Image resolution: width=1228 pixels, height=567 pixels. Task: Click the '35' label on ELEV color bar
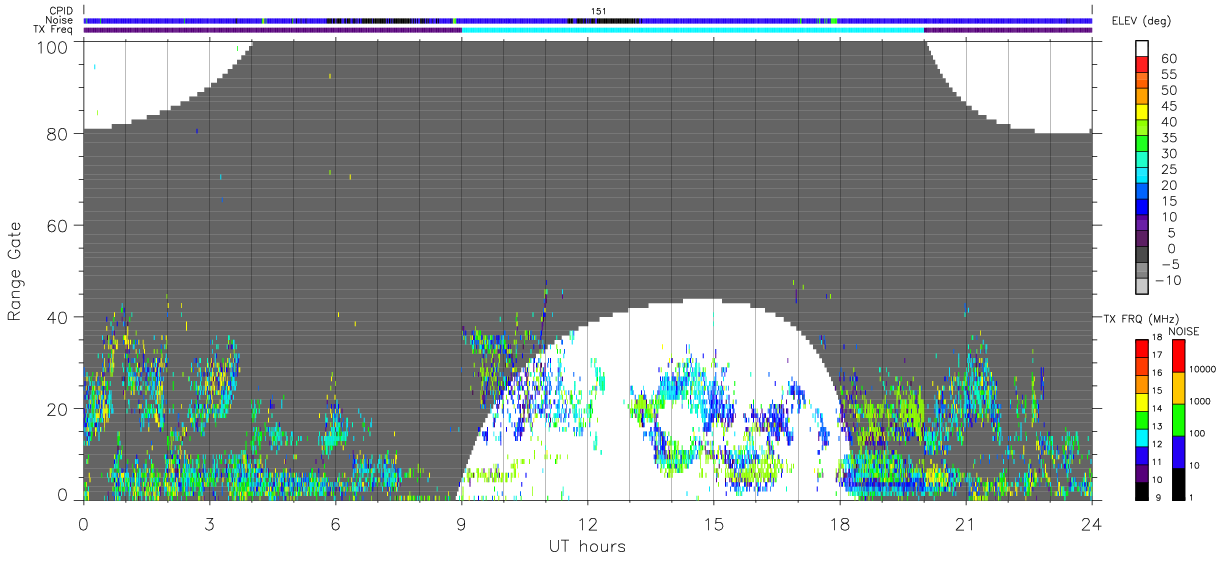click(x=1170, y=138)
